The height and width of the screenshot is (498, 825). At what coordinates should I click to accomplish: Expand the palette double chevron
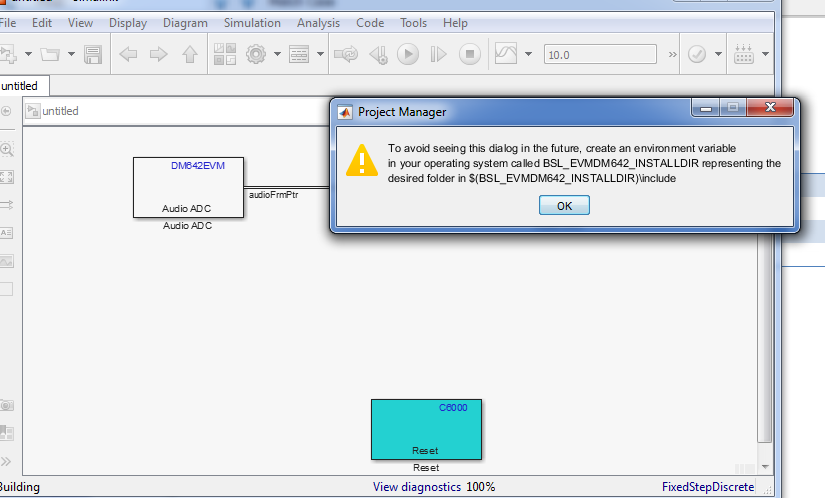click(6, 461)
